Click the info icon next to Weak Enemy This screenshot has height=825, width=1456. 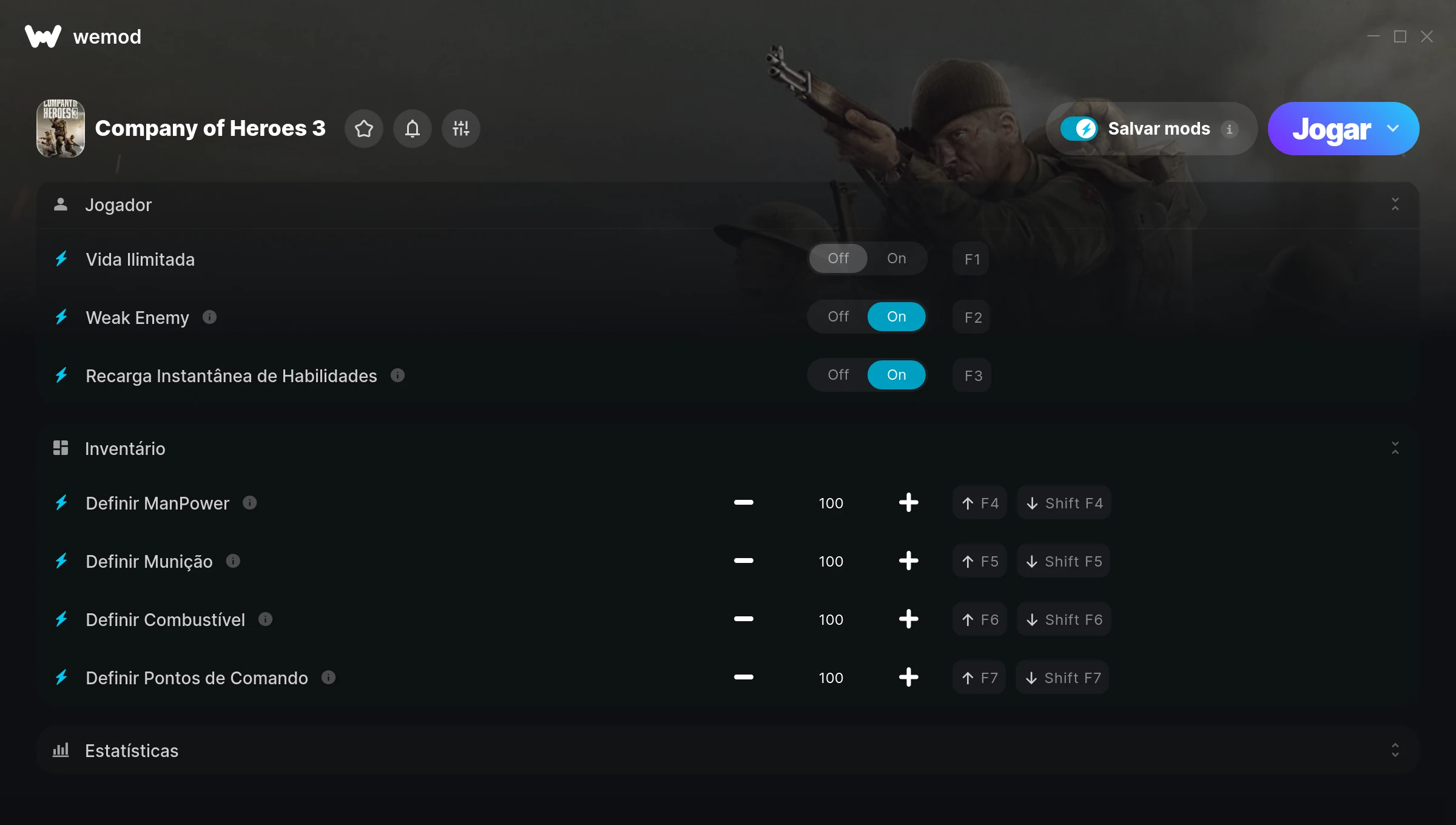(x=209, y=317)
